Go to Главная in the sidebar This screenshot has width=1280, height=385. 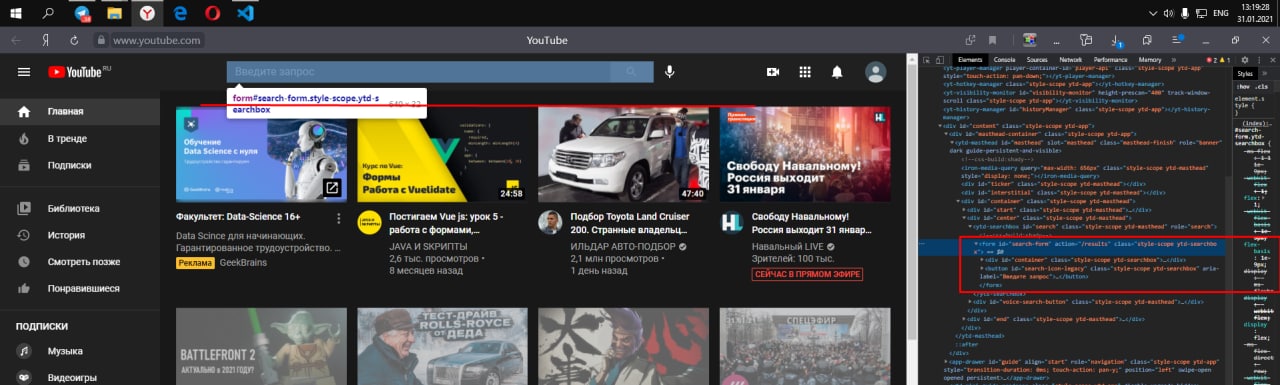click(80, 111)
